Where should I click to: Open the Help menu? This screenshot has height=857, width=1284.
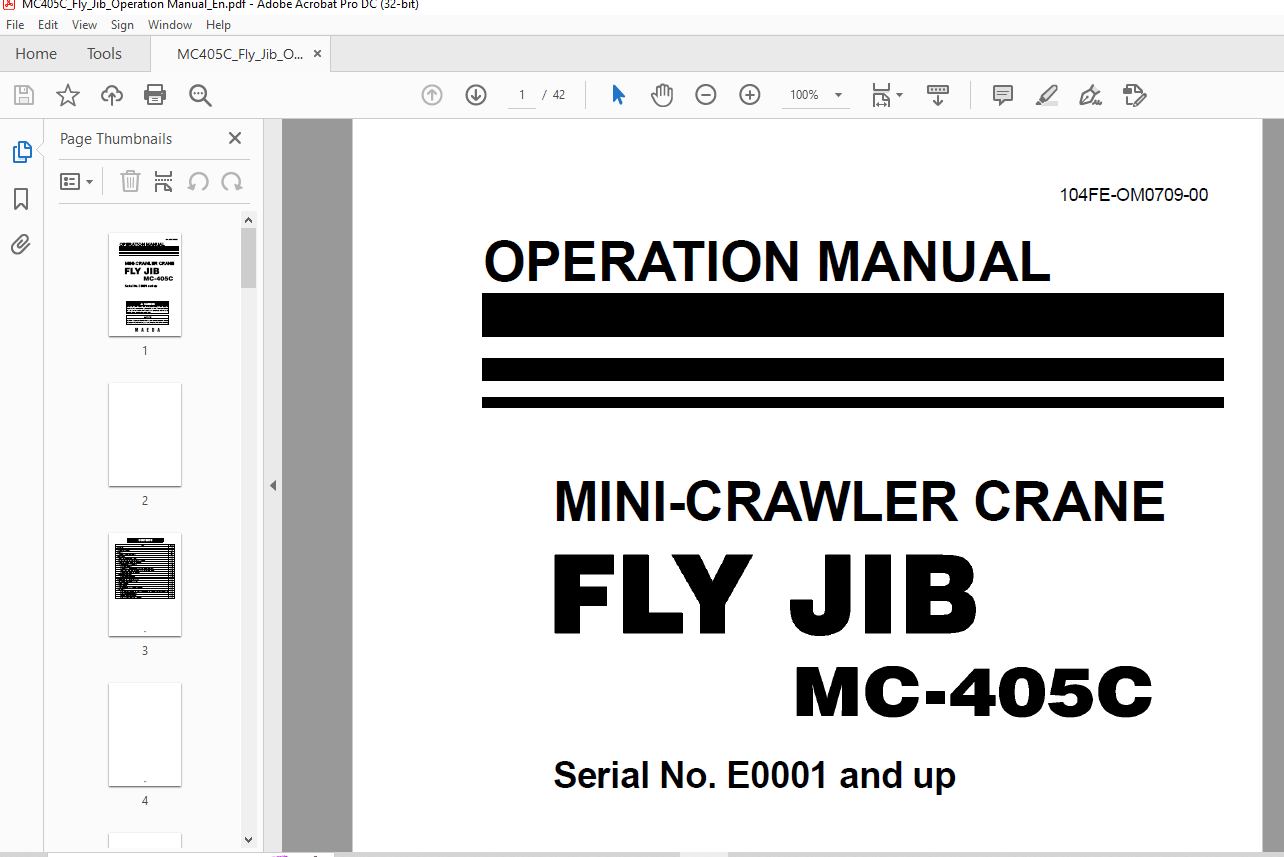[218, 25]
